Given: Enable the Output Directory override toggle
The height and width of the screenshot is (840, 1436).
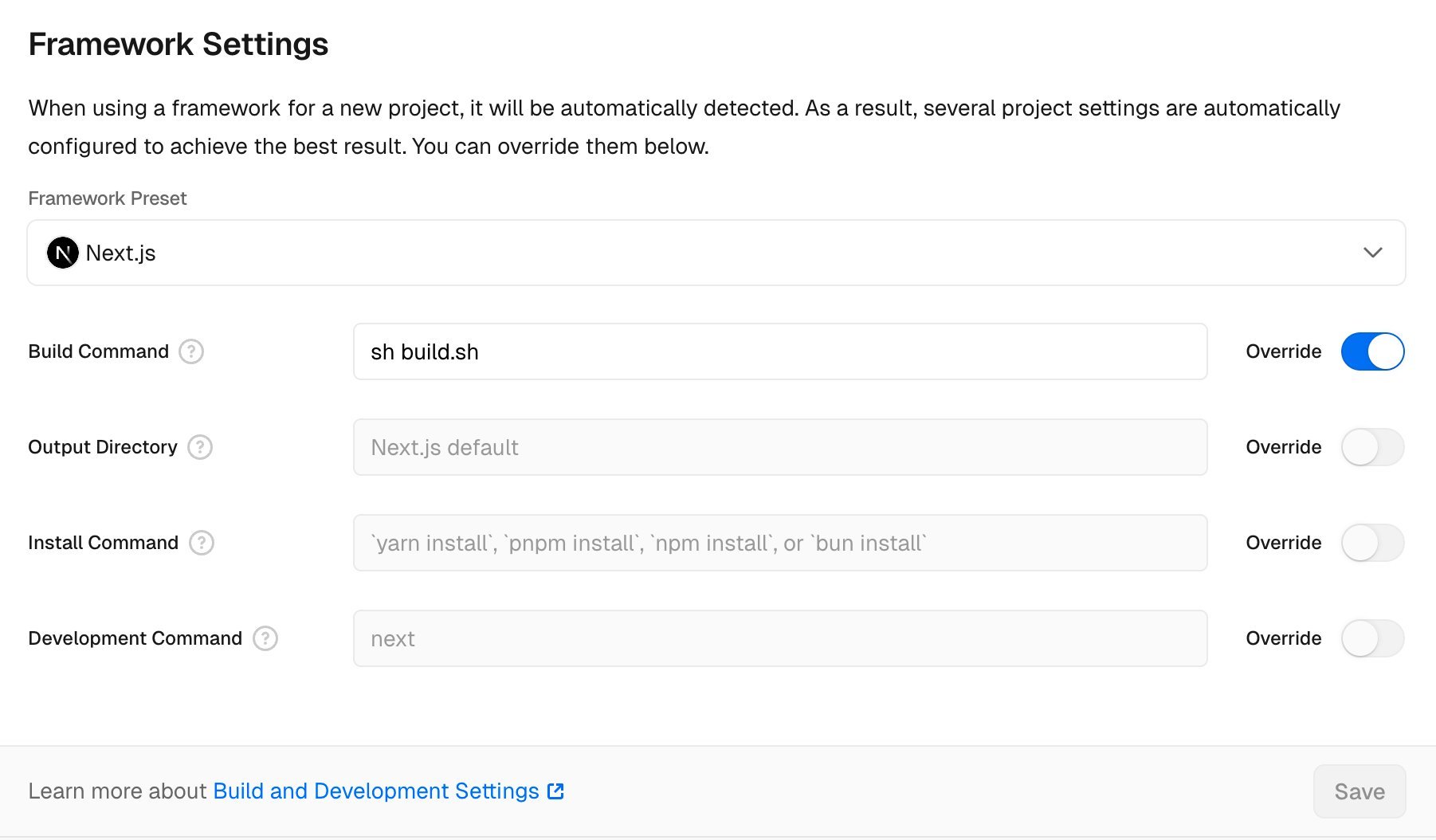Looking at the screenshot, I should click(1372, 447).
